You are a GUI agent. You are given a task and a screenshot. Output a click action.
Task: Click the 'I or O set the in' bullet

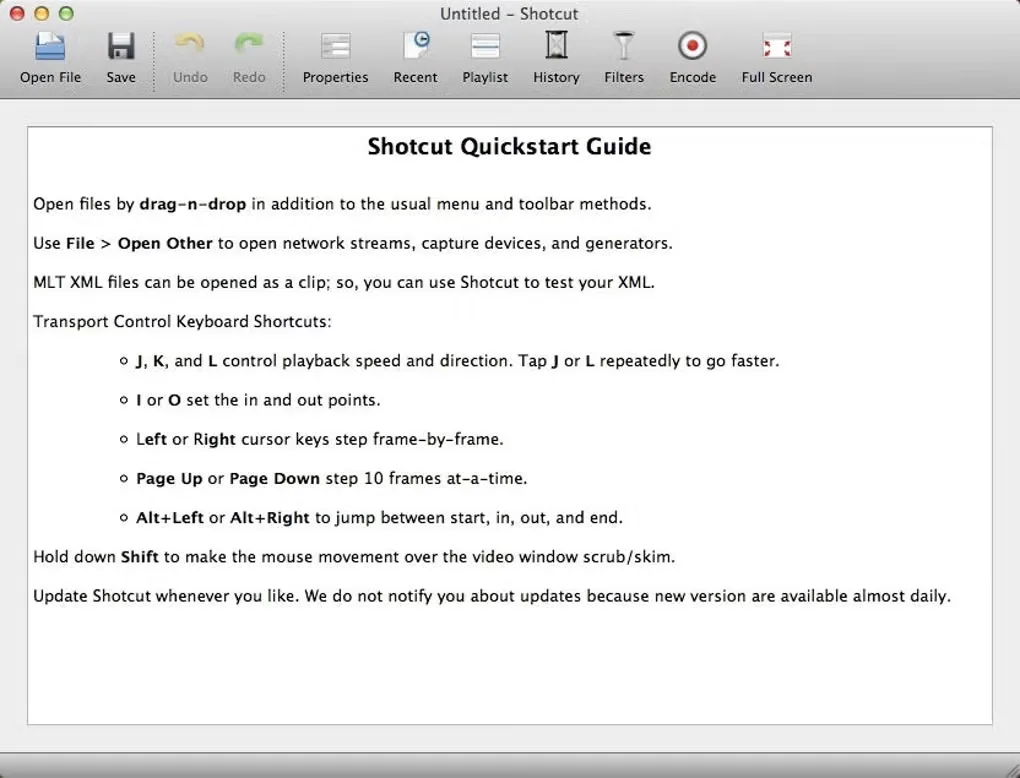pos(258,400)
